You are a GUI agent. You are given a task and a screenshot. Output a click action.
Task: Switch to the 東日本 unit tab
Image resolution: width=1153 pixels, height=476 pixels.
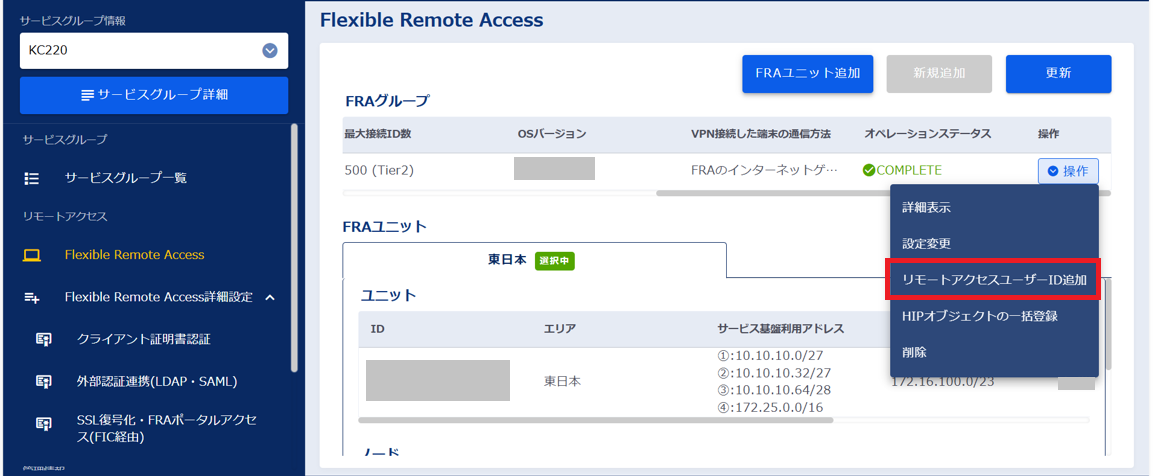click(534, 260)
